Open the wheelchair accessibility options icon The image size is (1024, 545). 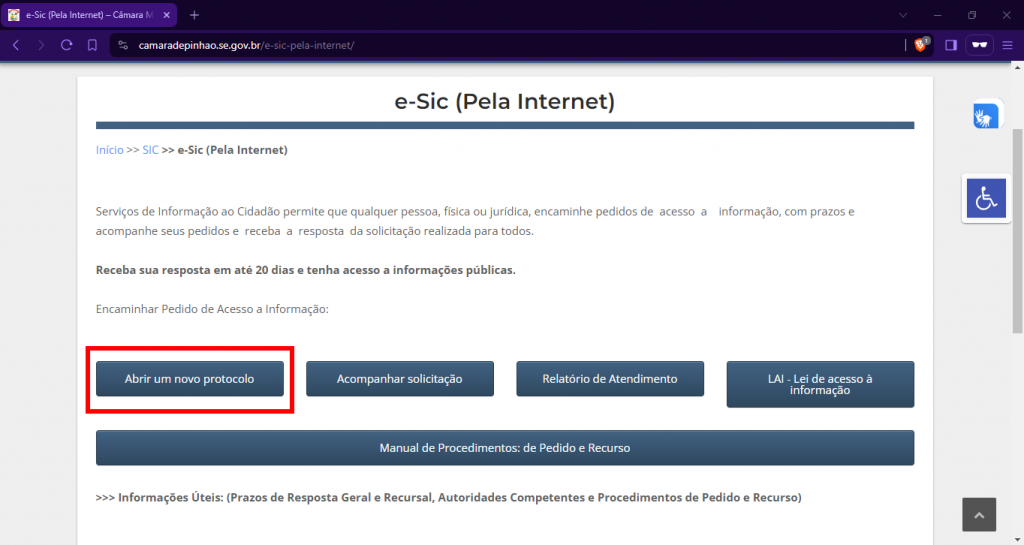point(986,199)
